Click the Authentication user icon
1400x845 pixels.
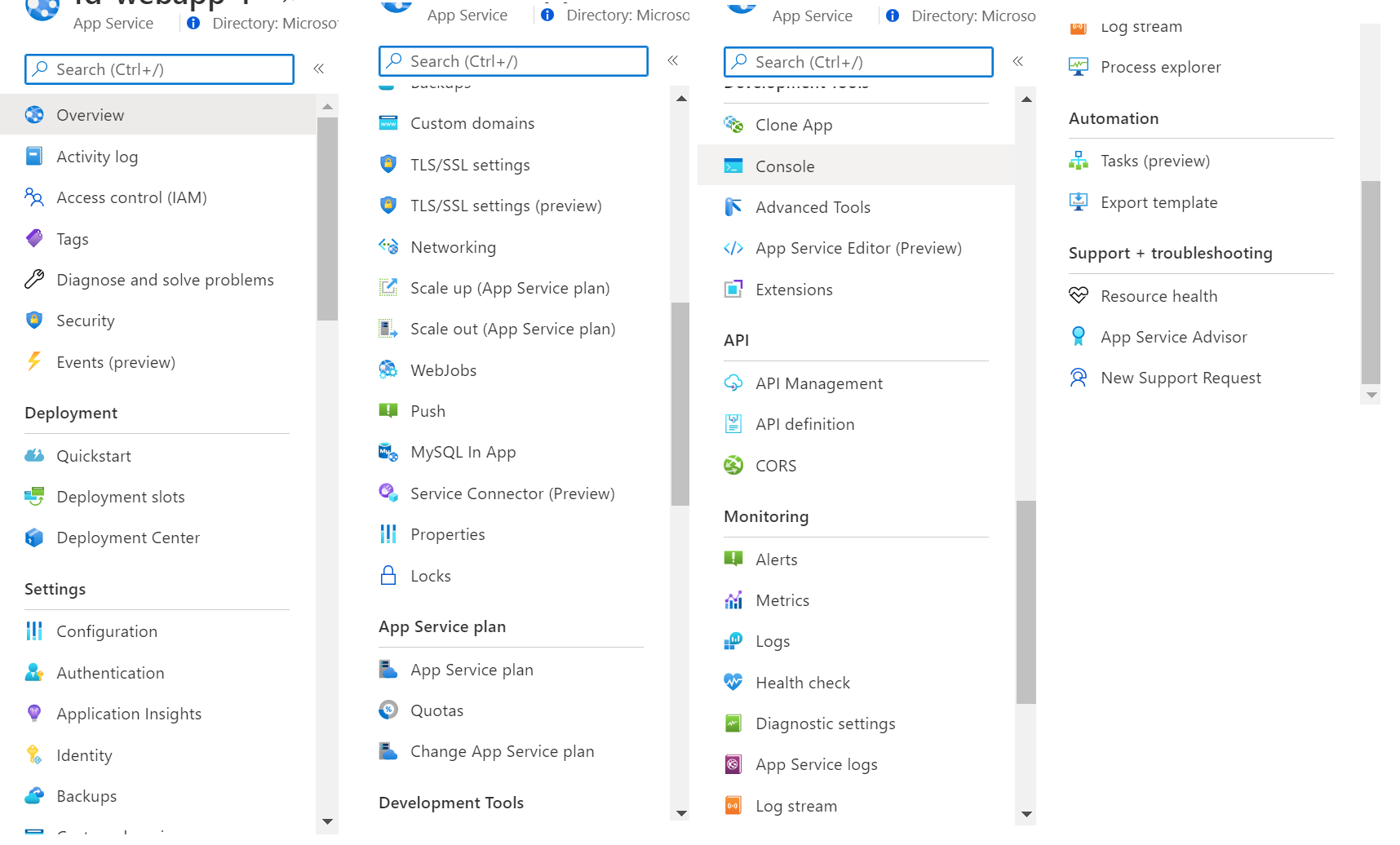coord(34,673)
